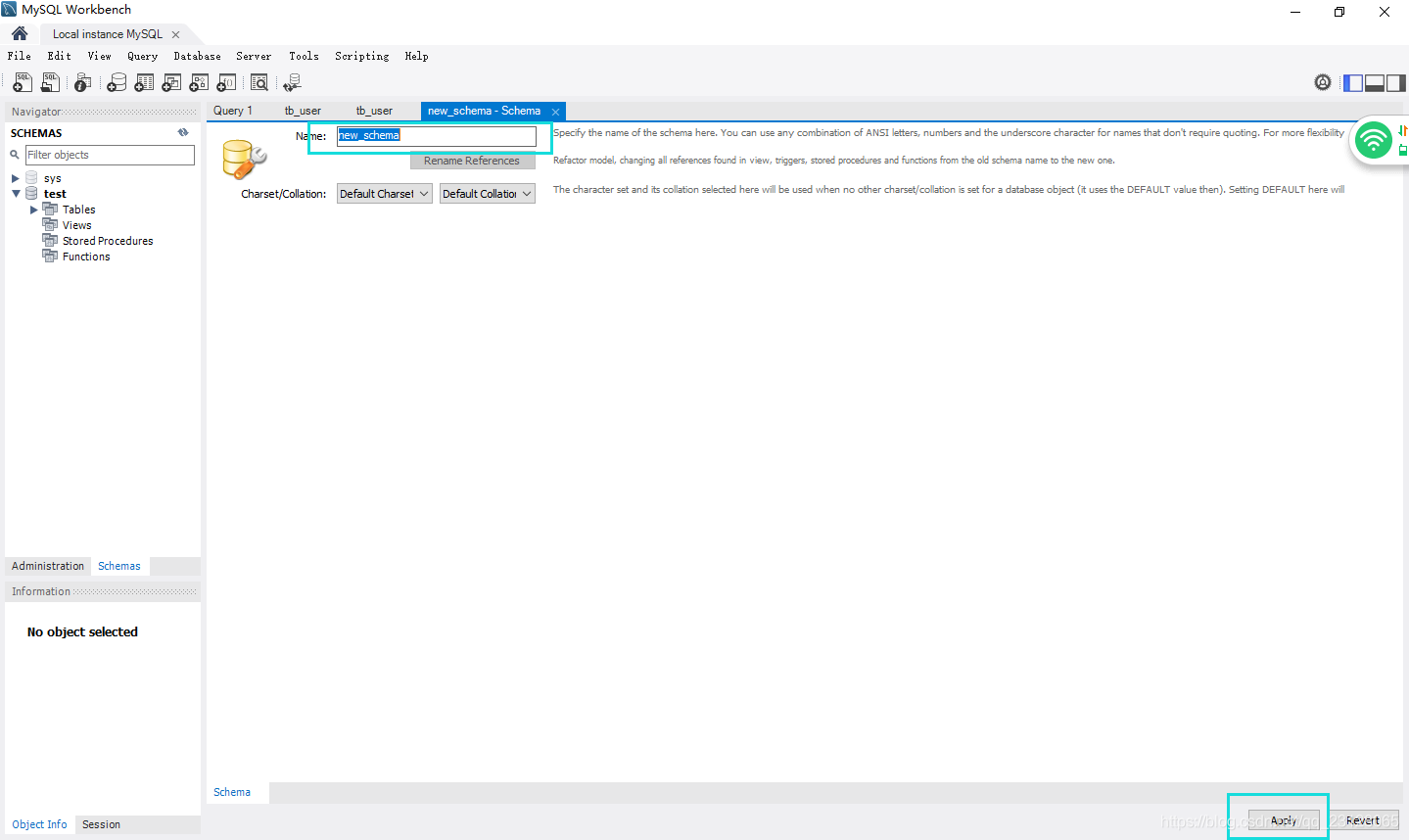Refresh the SCHEMAS list
Screen dimensions: 1409x840
click(x=182, y=132)
